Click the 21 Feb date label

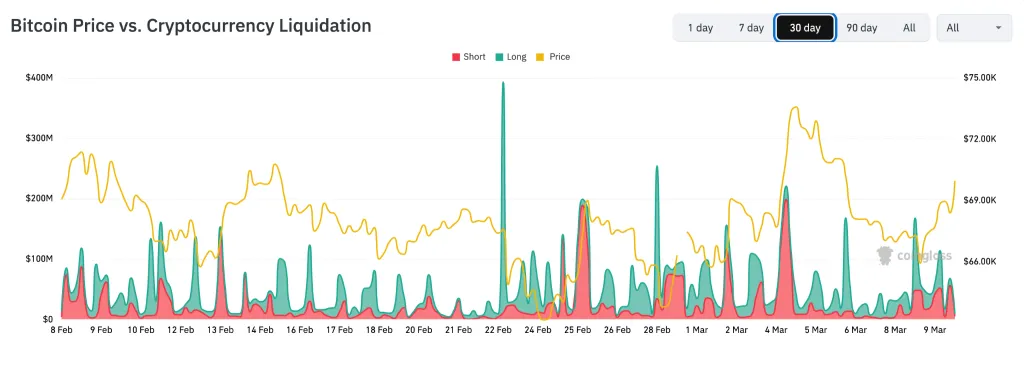(458, 330)
